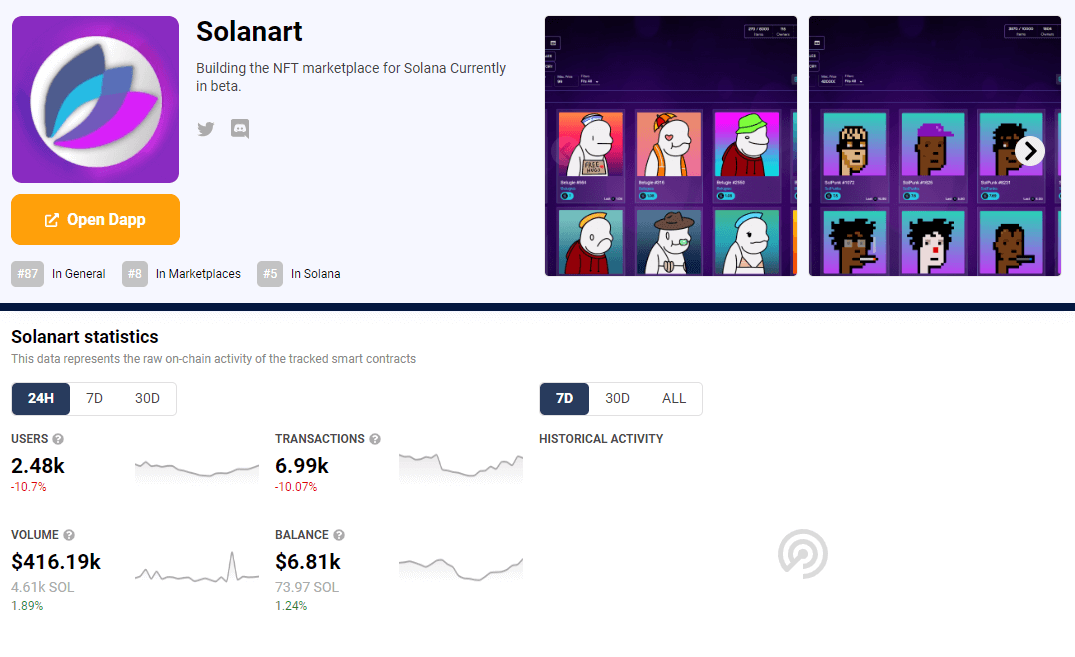The width and height of the screenshot is (1075, 657).
Task: Select the 30D statistics period
Action: pyautogui.click(x=147, y=398)
